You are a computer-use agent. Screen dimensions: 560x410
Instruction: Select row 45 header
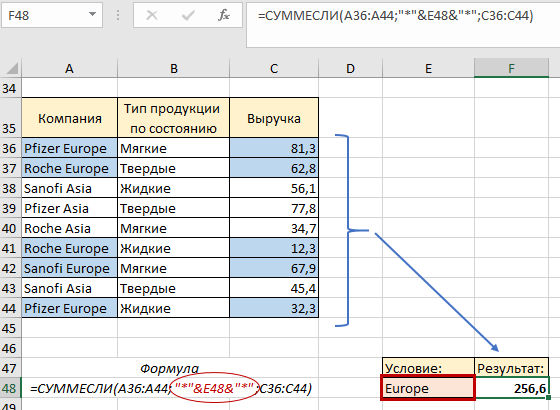(10, 328)
